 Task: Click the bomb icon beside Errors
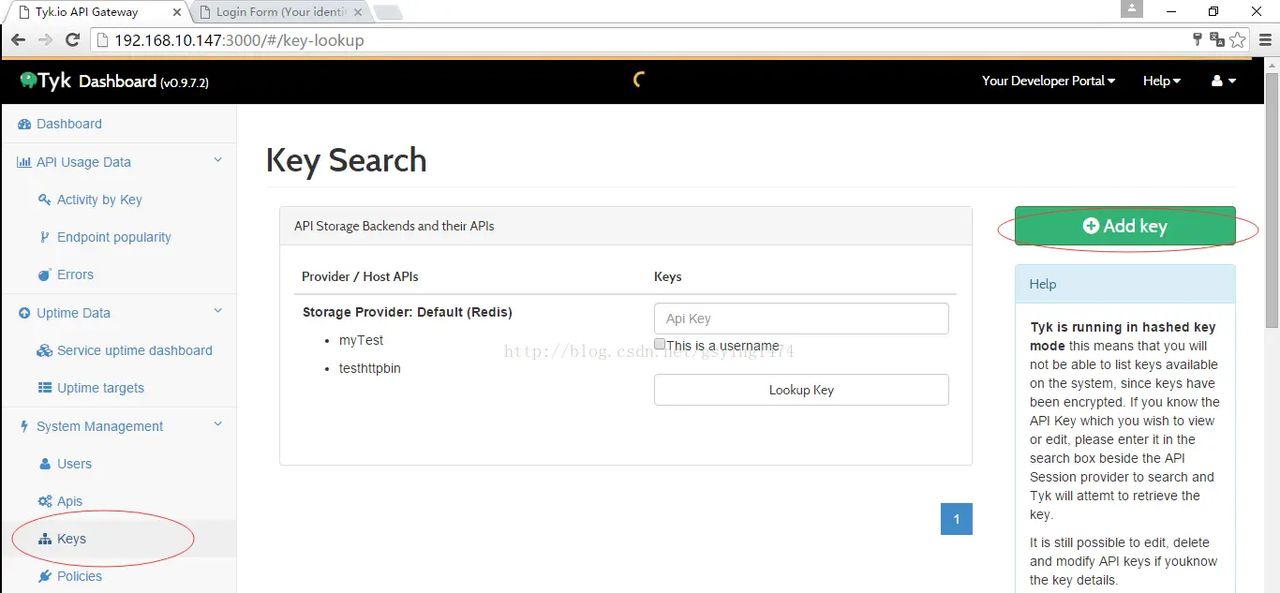pos(44,275)
